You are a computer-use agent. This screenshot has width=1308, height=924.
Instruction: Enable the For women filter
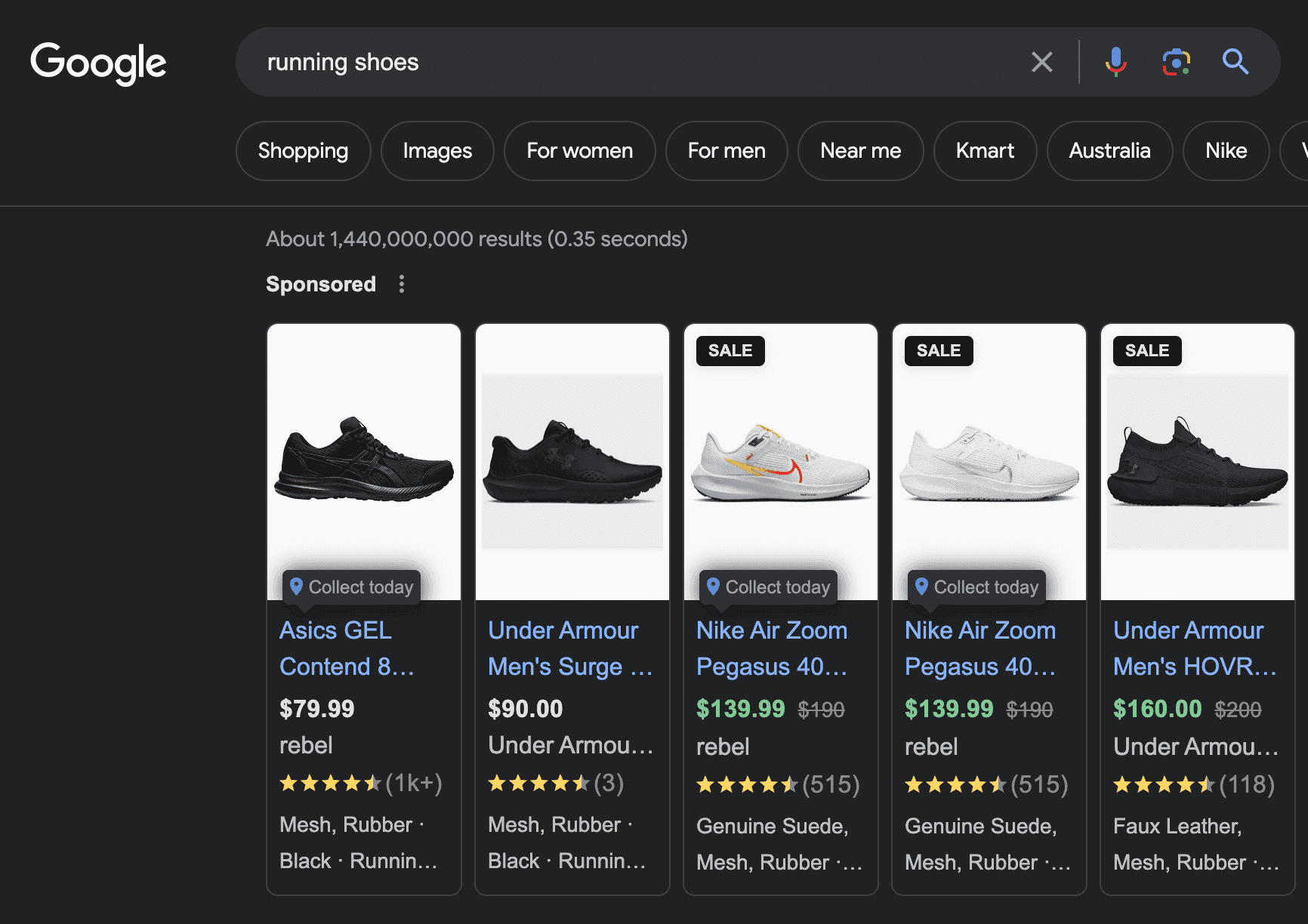(x=579, y=151)
